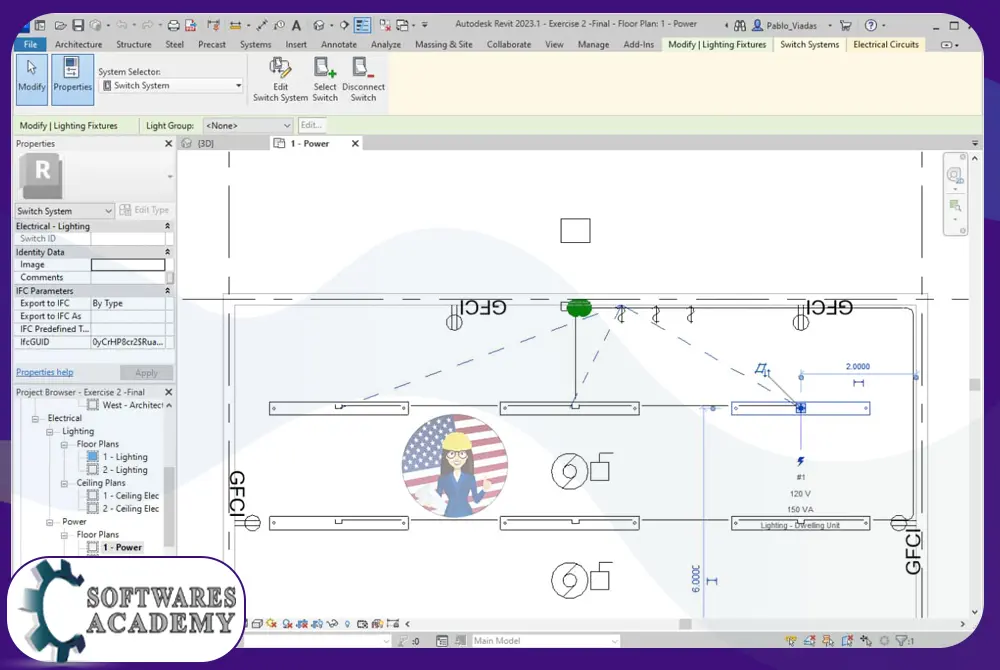Select the Tag by Category icon
This screenshot has height=670, width=1000.
point(279,25)
